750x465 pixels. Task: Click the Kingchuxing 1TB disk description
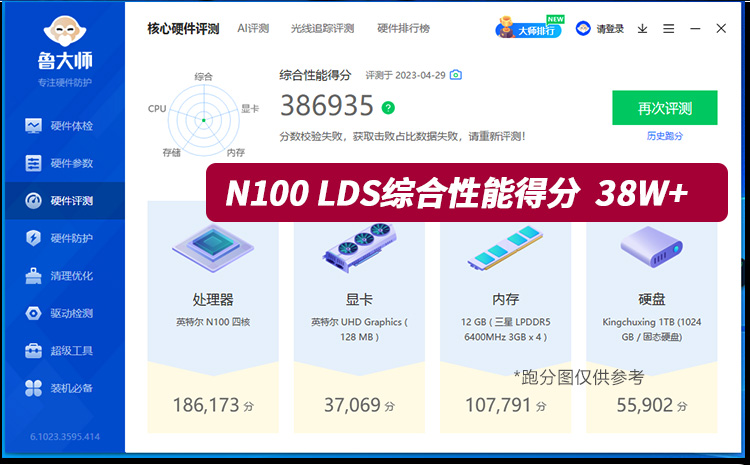pos(651,329)
